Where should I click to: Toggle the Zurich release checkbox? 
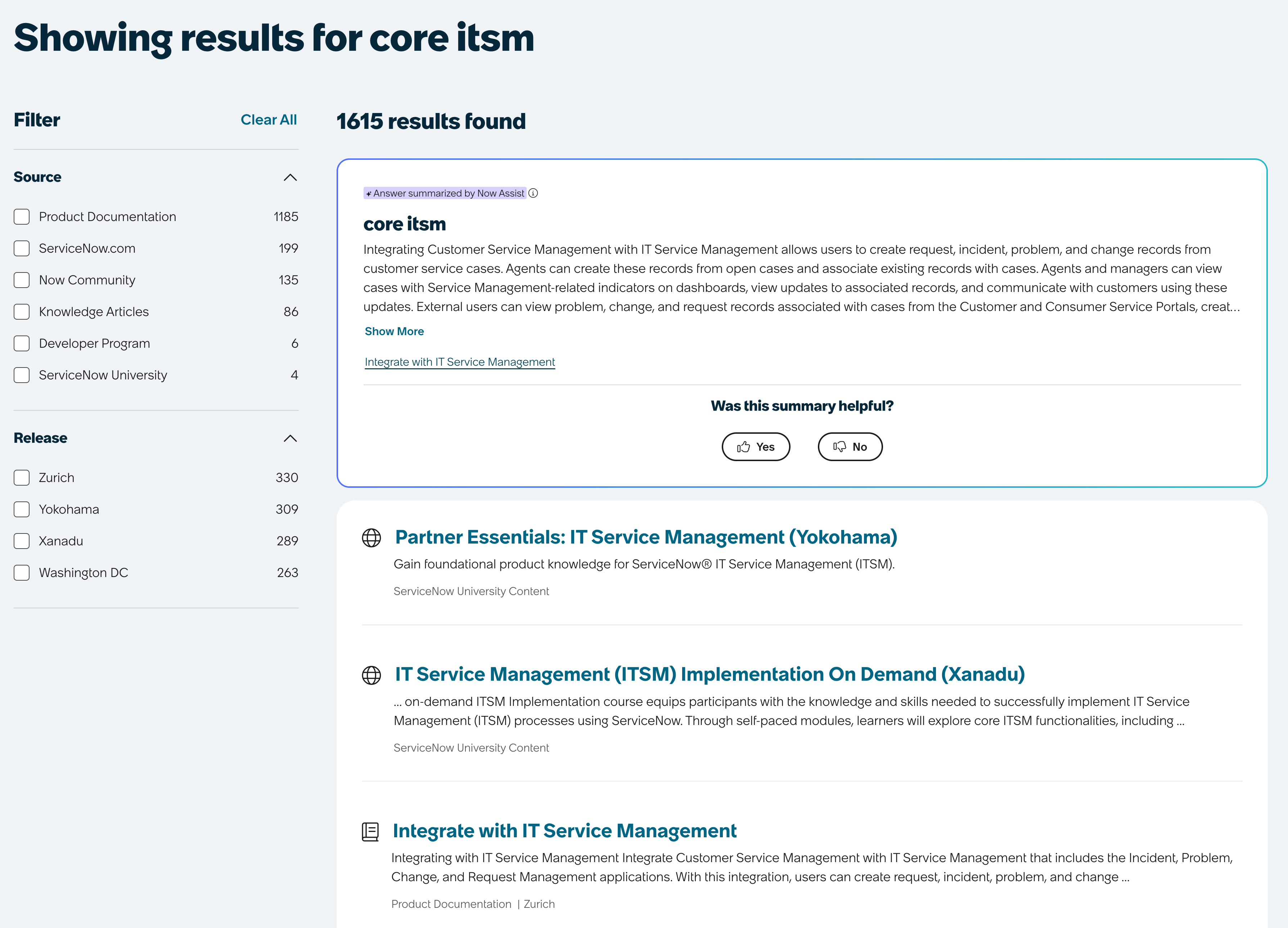coord(22,478)
